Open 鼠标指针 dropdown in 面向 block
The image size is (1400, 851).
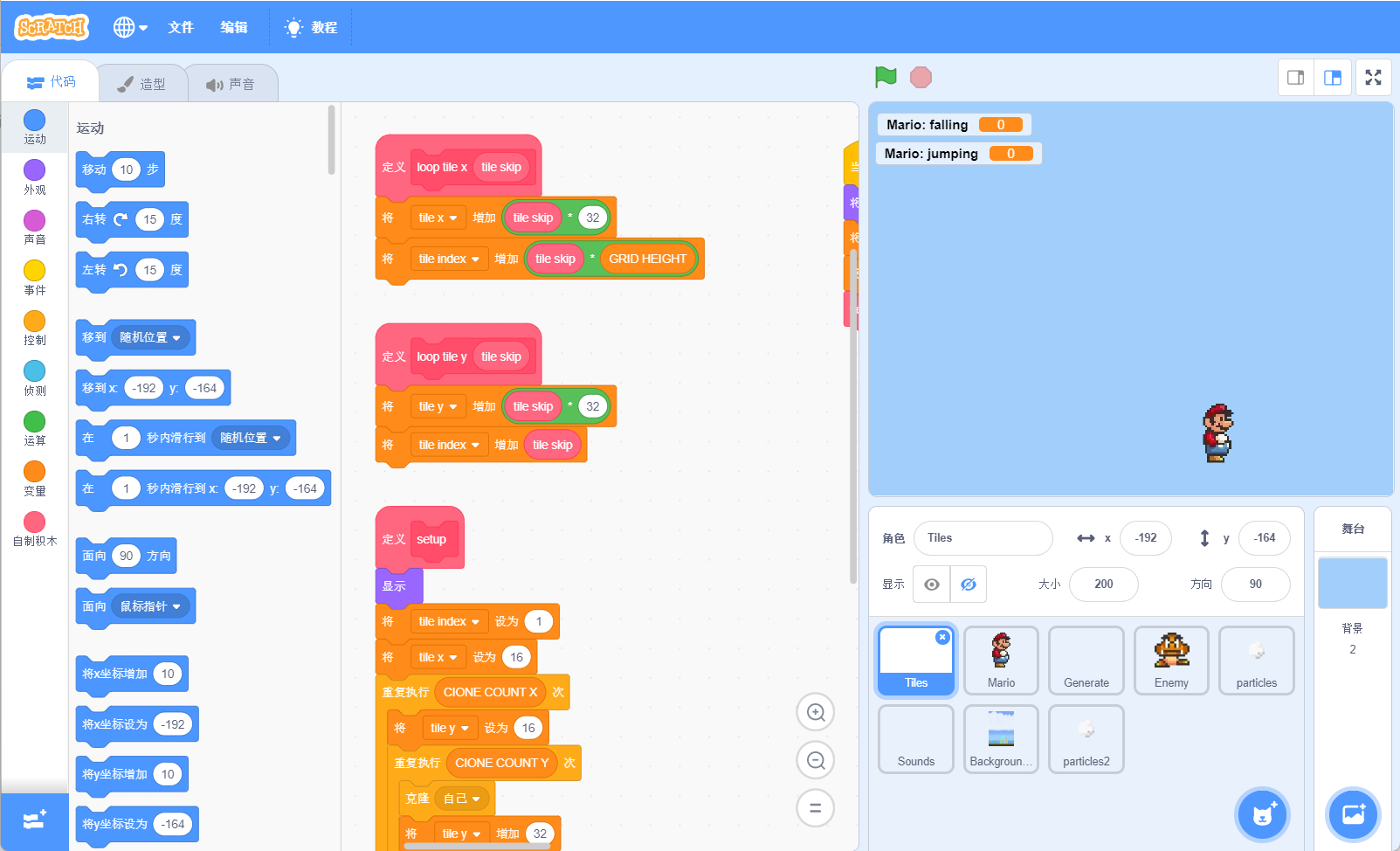click(x=150, y=606)
